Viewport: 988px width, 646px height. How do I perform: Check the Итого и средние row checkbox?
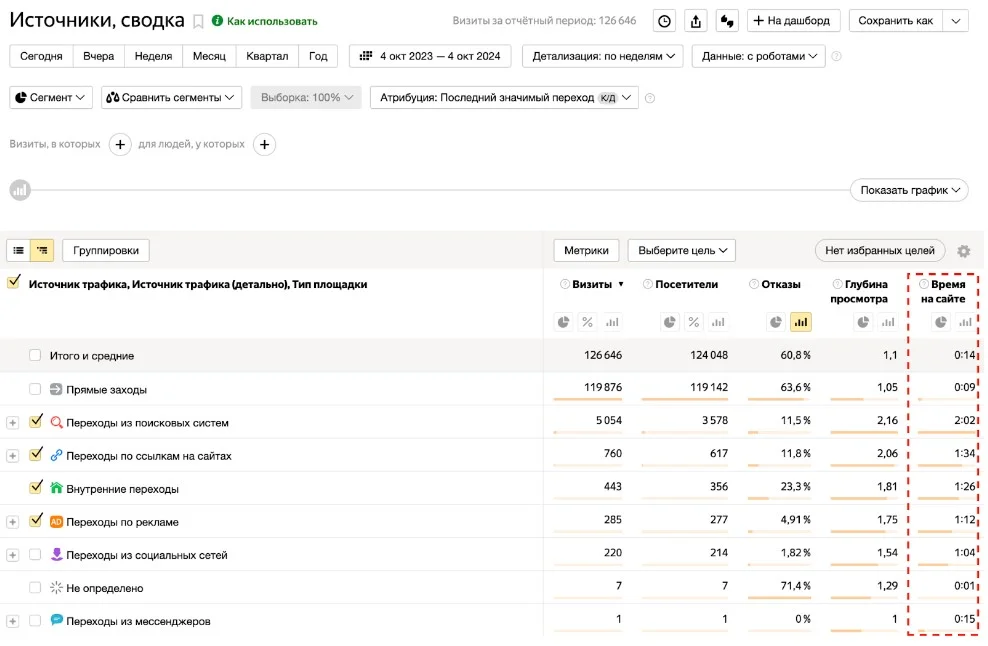point(35,355)
